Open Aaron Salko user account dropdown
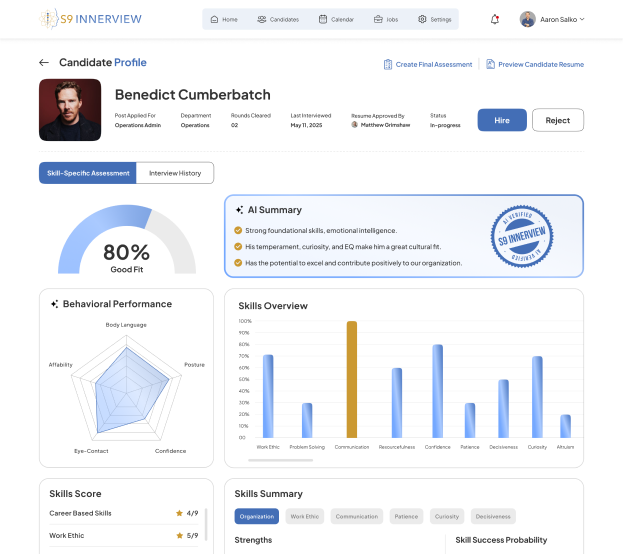The image size is (623, 554). [552, 19]
